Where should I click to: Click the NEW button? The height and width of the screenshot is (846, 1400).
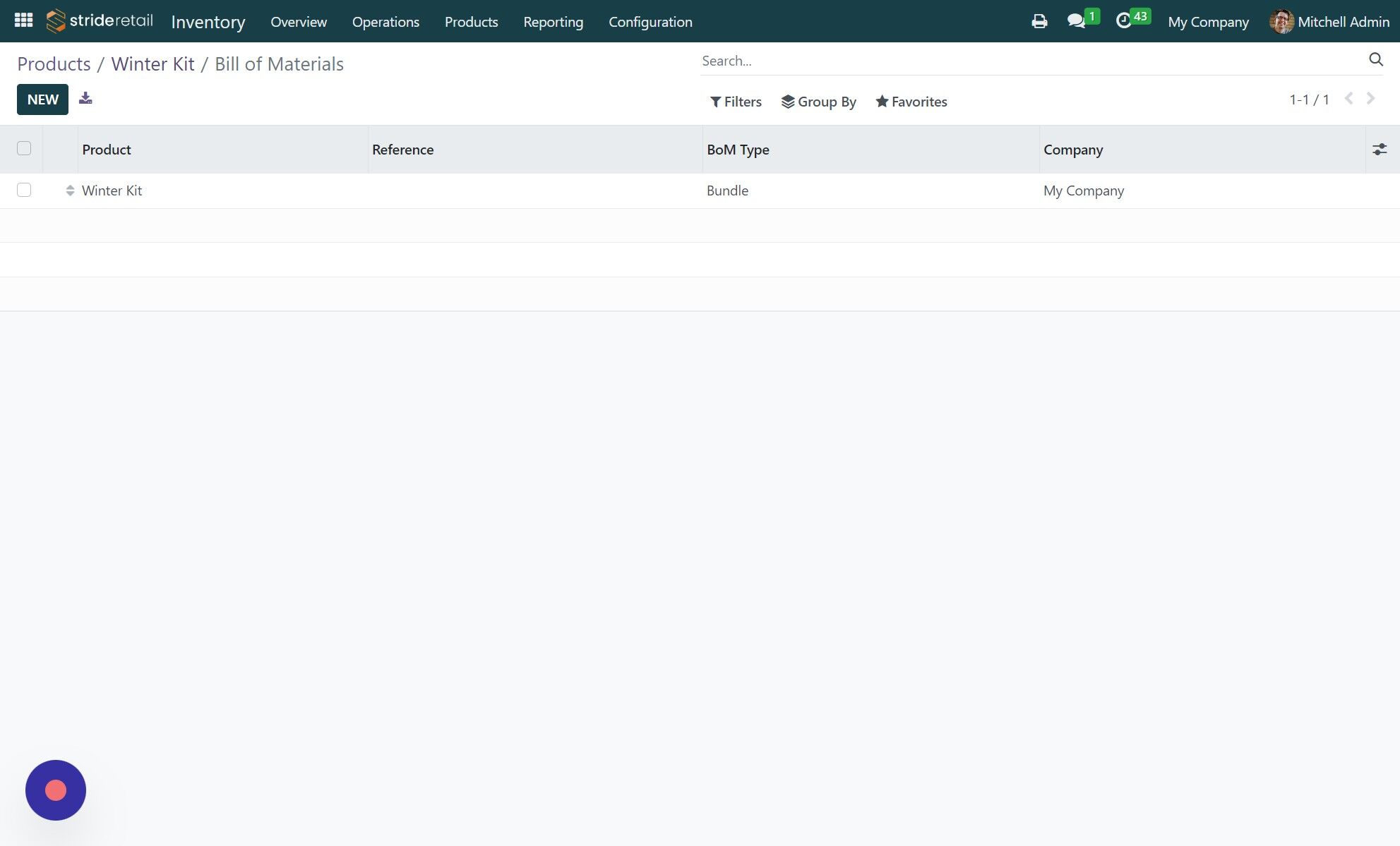click(x=42, y=99)
